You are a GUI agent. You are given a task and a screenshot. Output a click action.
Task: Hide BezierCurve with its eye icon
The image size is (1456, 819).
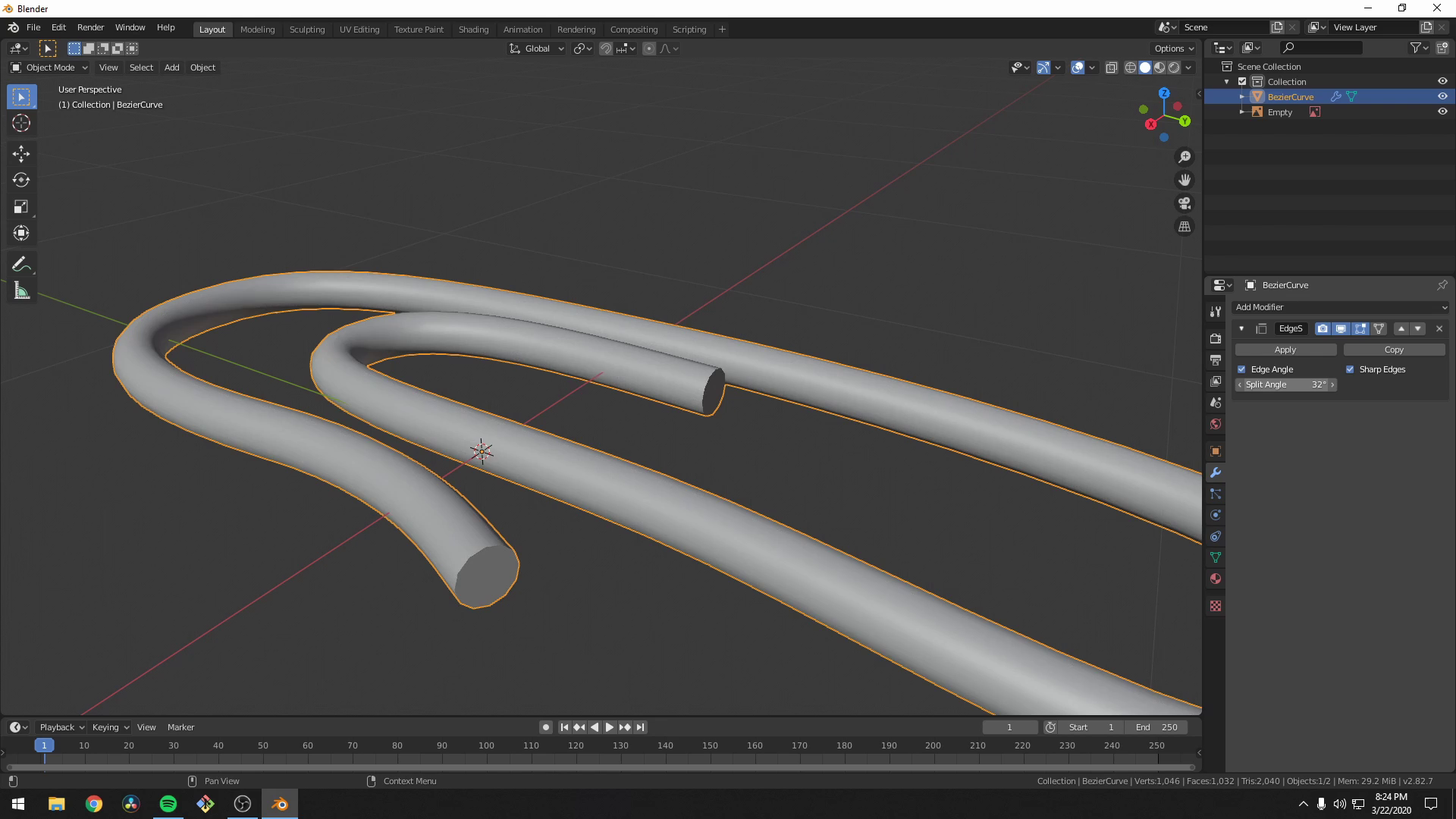1442,97
